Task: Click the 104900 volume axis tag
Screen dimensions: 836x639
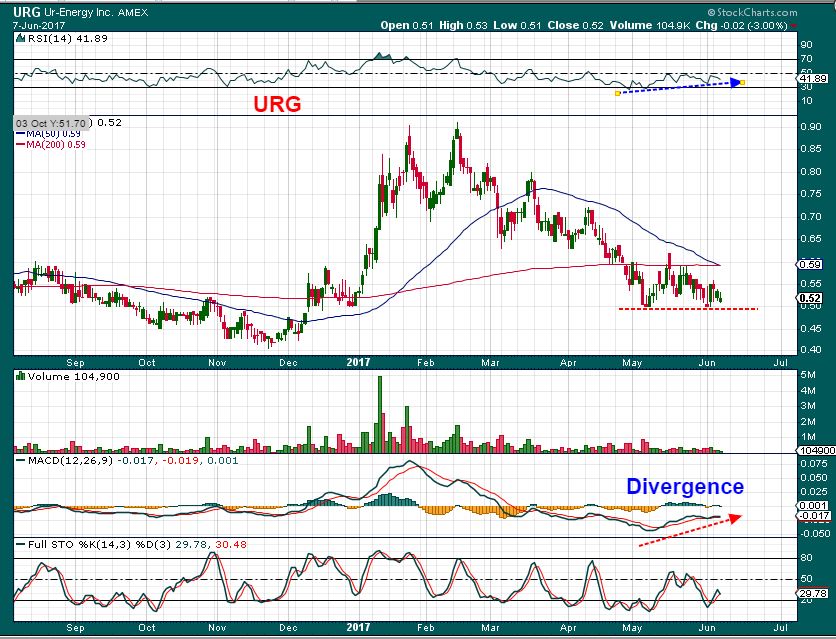Action: point(817,451)
